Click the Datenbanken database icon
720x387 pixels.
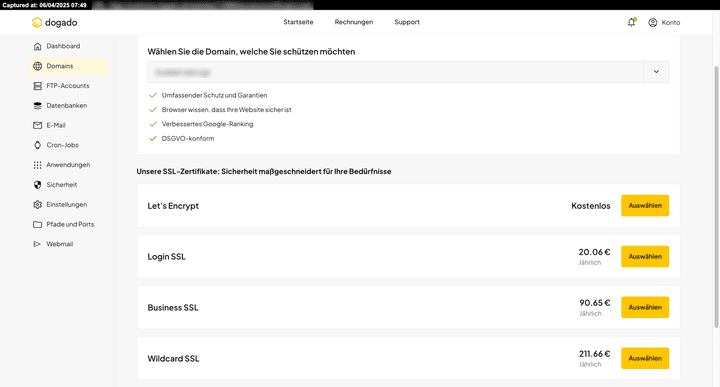(38, 106)
